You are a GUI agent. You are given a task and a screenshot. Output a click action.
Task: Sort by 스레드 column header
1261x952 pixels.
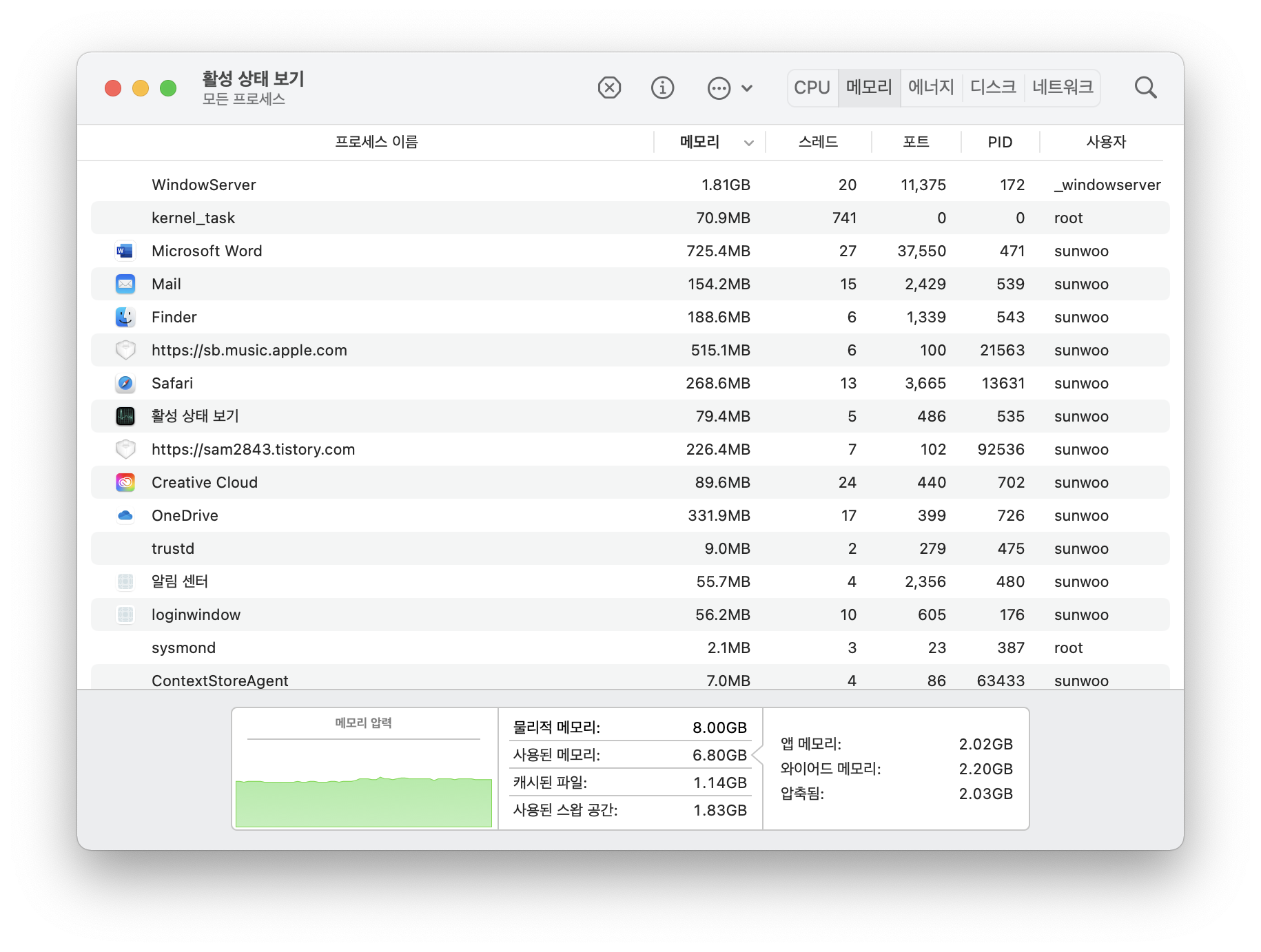[x=818, y=142]
